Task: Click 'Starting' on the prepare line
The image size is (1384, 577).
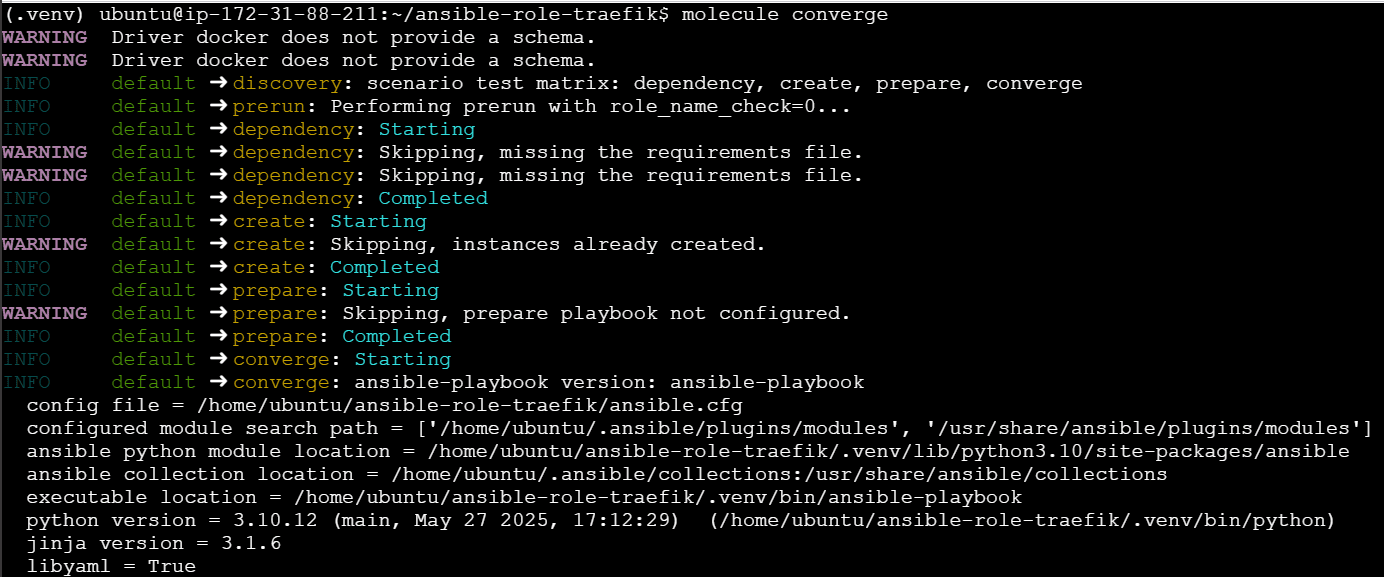Action: pyautogui.click(x=390, y=290)
